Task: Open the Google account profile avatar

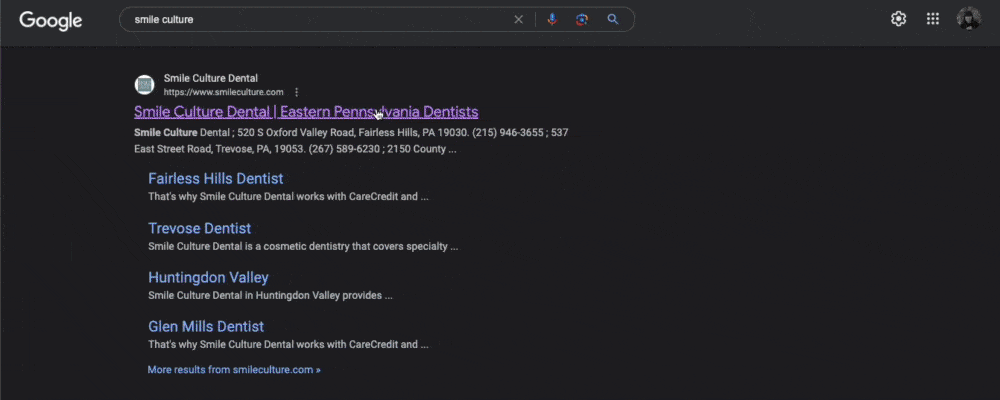Action: click(969, 19)
